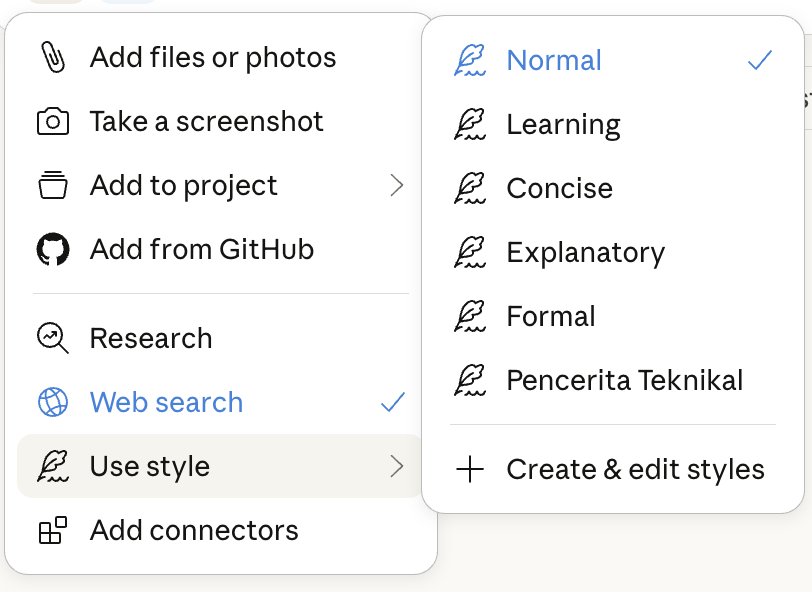Click the plus icon for creating styles
Image resolution: width=812 pixels, height=592 pixels.
[469, 469]
